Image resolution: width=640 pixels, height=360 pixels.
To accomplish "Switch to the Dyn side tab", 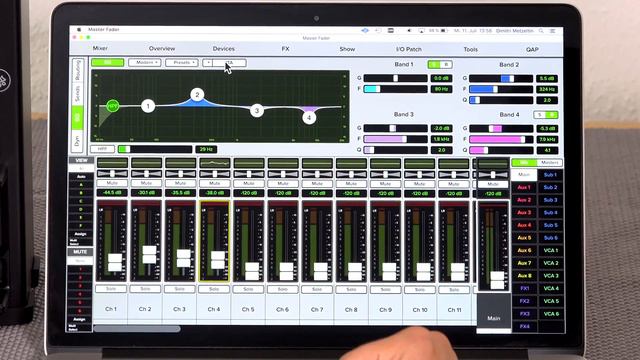I will click(78, 141).
